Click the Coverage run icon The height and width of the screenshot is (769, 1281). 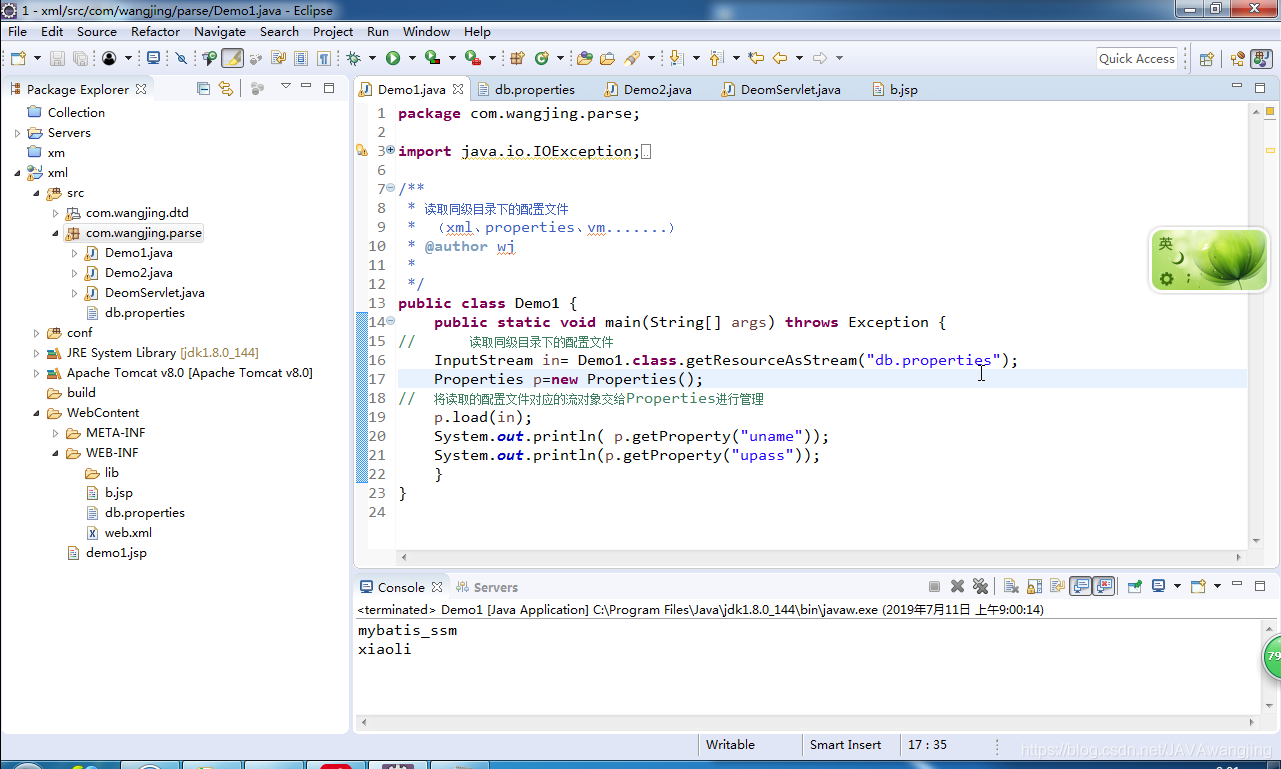pyautogui.click(x=432, y=58)
